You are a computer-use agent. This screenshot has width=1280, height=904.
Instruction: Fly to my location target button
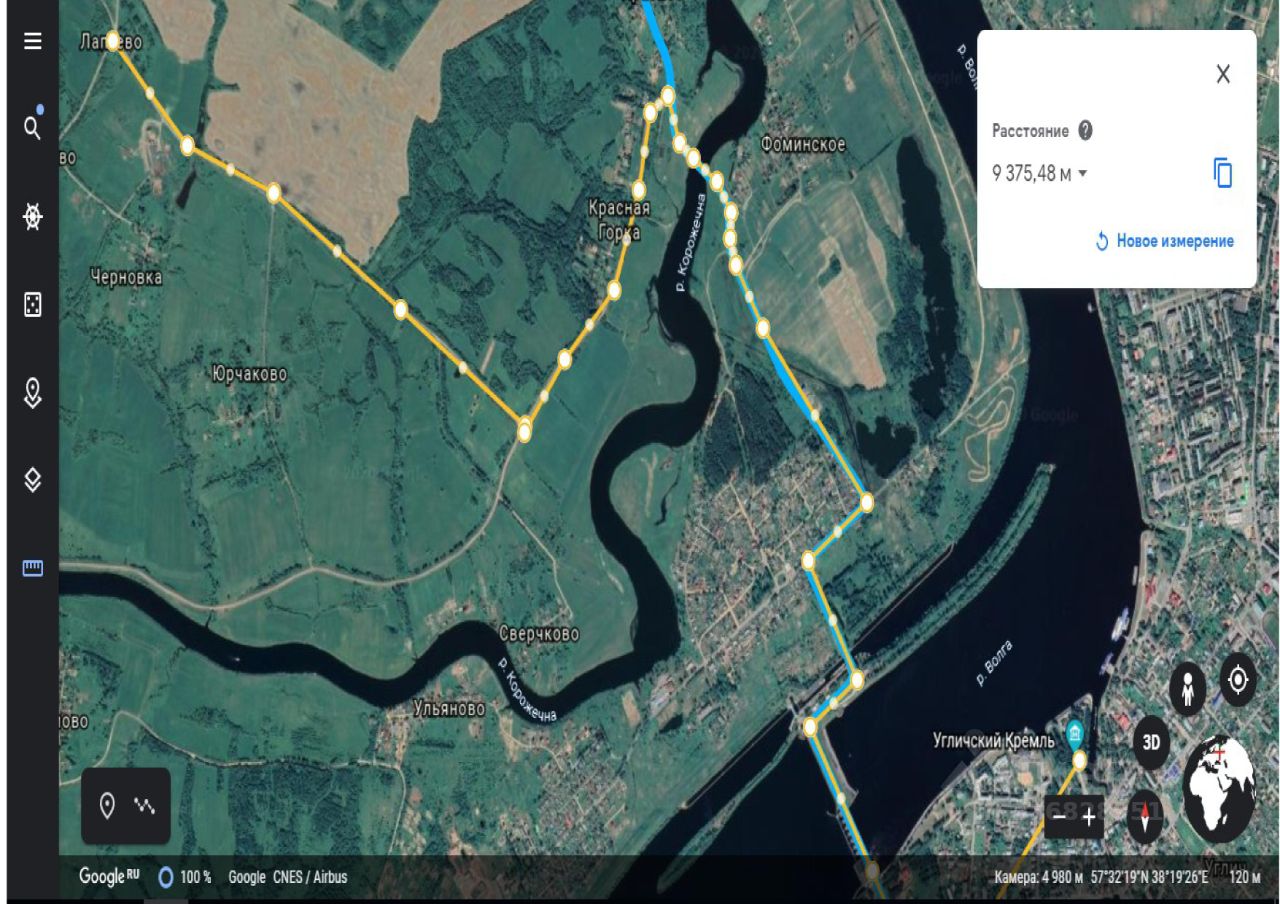click(x=1238, y=681)
